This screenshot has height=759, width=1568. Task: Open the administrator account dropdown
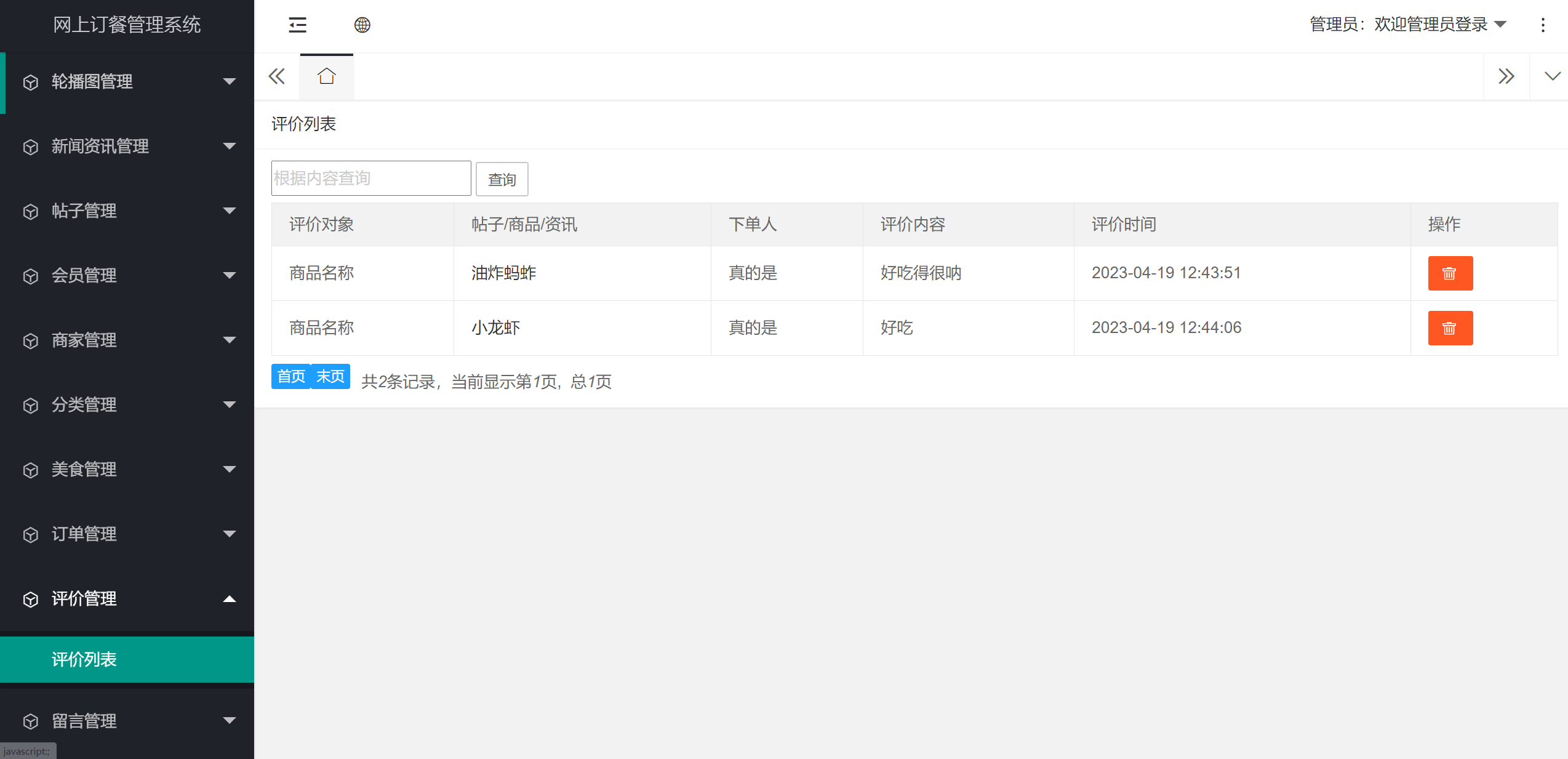pyautogui.click(x=1408, y=25)
